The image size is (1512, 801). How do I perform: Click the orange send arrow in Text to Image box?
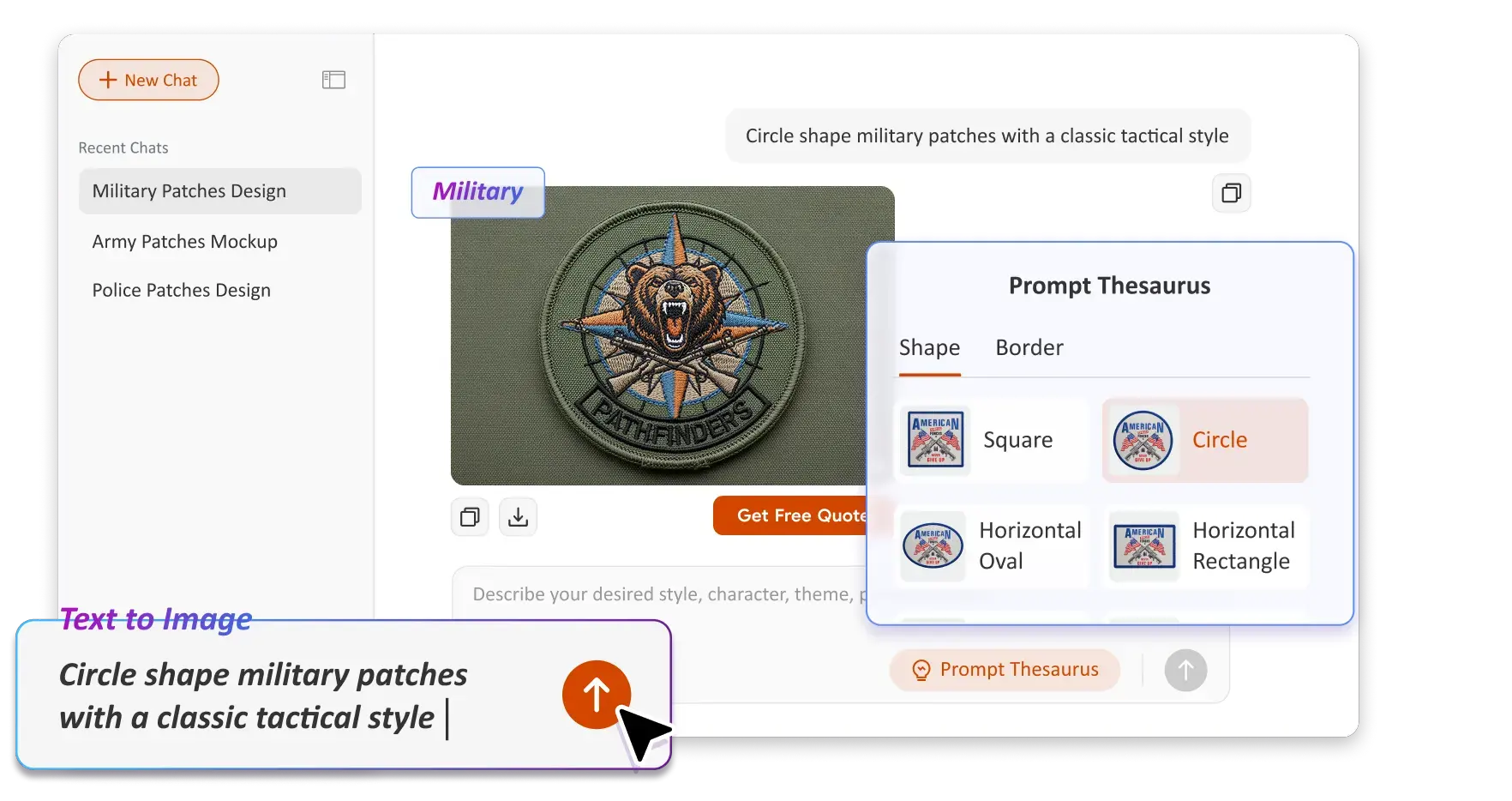(x=596, y=695)
